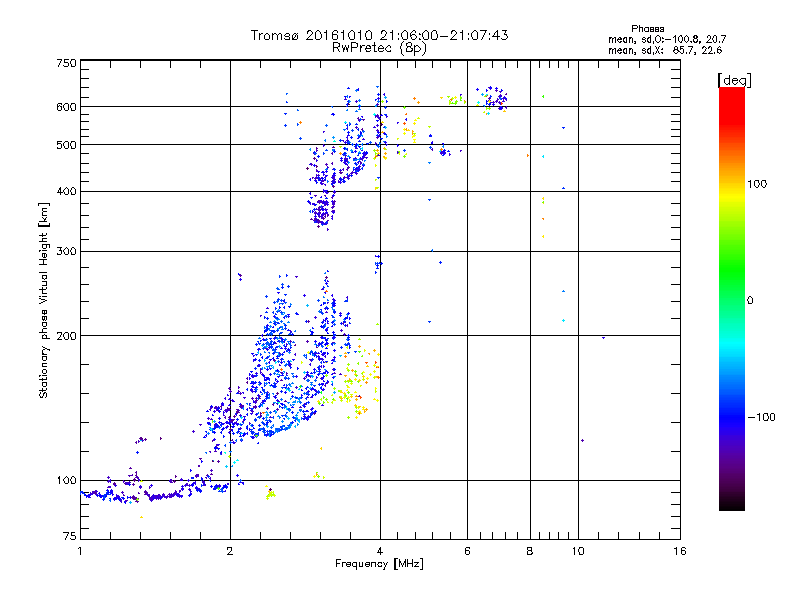Click the x-axis tick label '8'
This screenshot has height=600, width=800.
(x=530, y=551)
